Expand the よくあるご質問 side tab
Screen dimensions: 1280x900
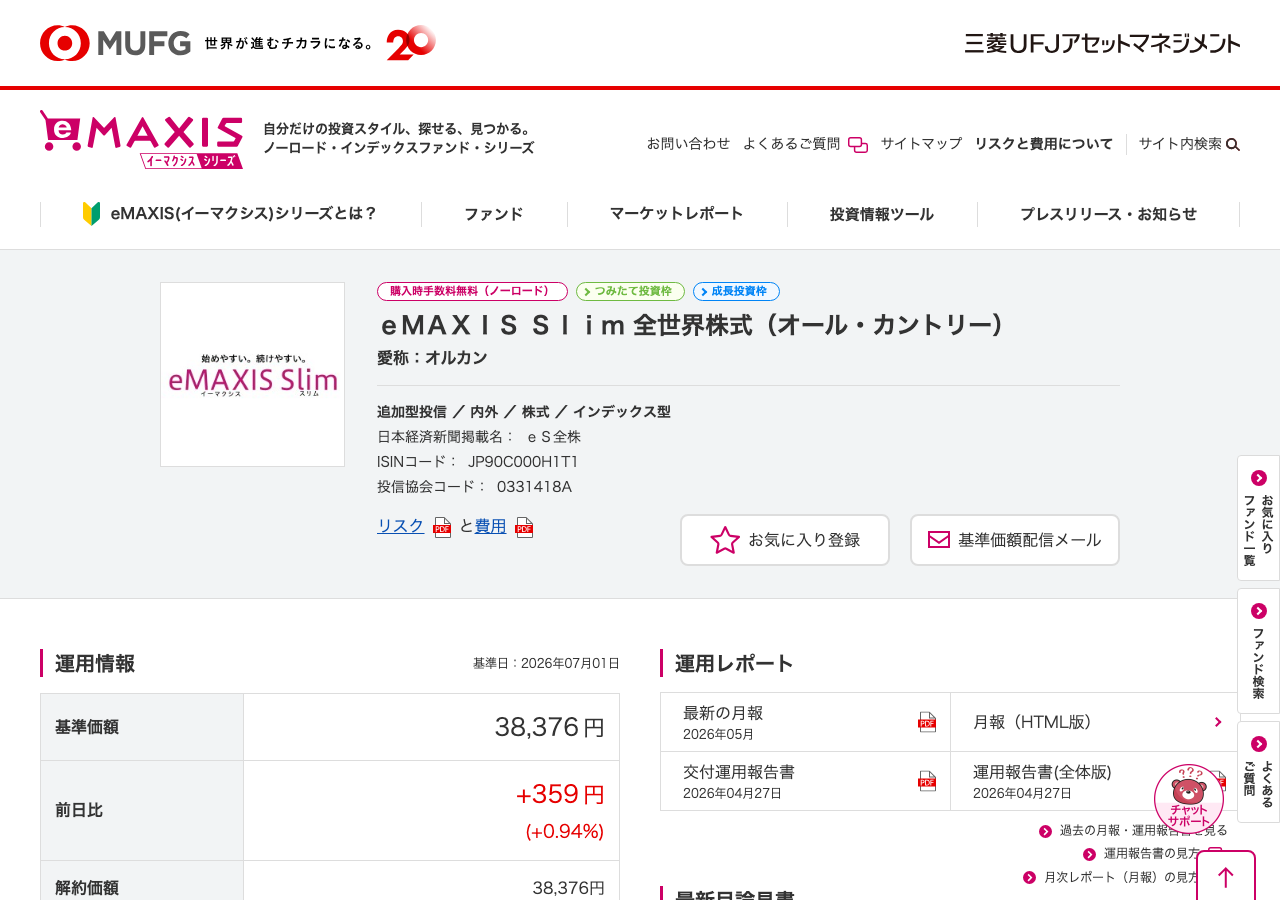[1258, 772]
